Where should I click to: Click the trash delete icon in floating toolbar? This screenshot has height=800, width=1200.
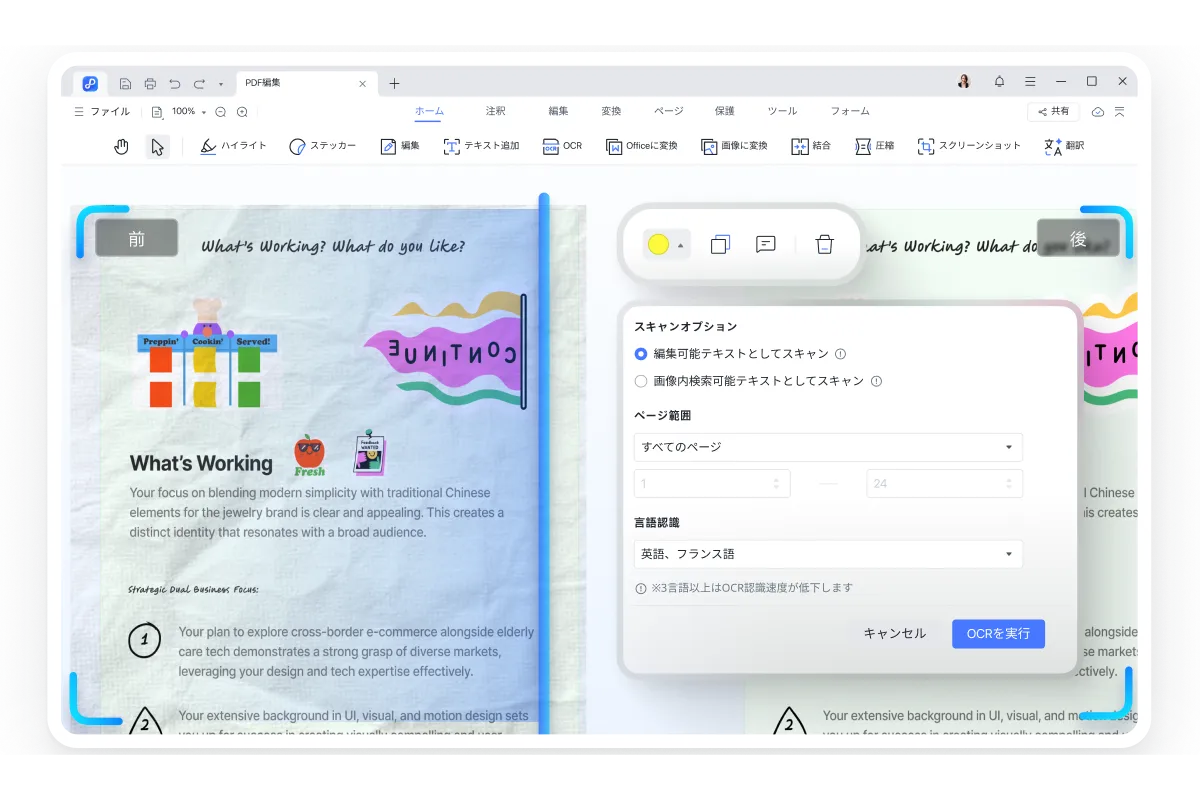(x=824, y=244)
